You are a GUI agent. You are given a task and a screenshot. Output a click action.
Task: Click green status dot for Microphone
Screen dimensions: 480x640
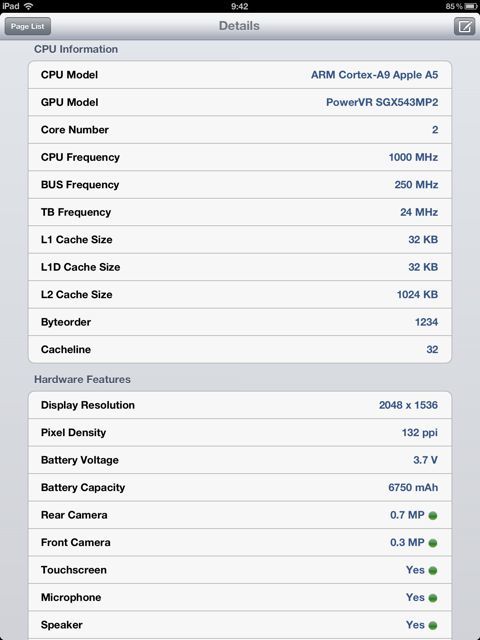pyautogui.click(x=433, y=598)
